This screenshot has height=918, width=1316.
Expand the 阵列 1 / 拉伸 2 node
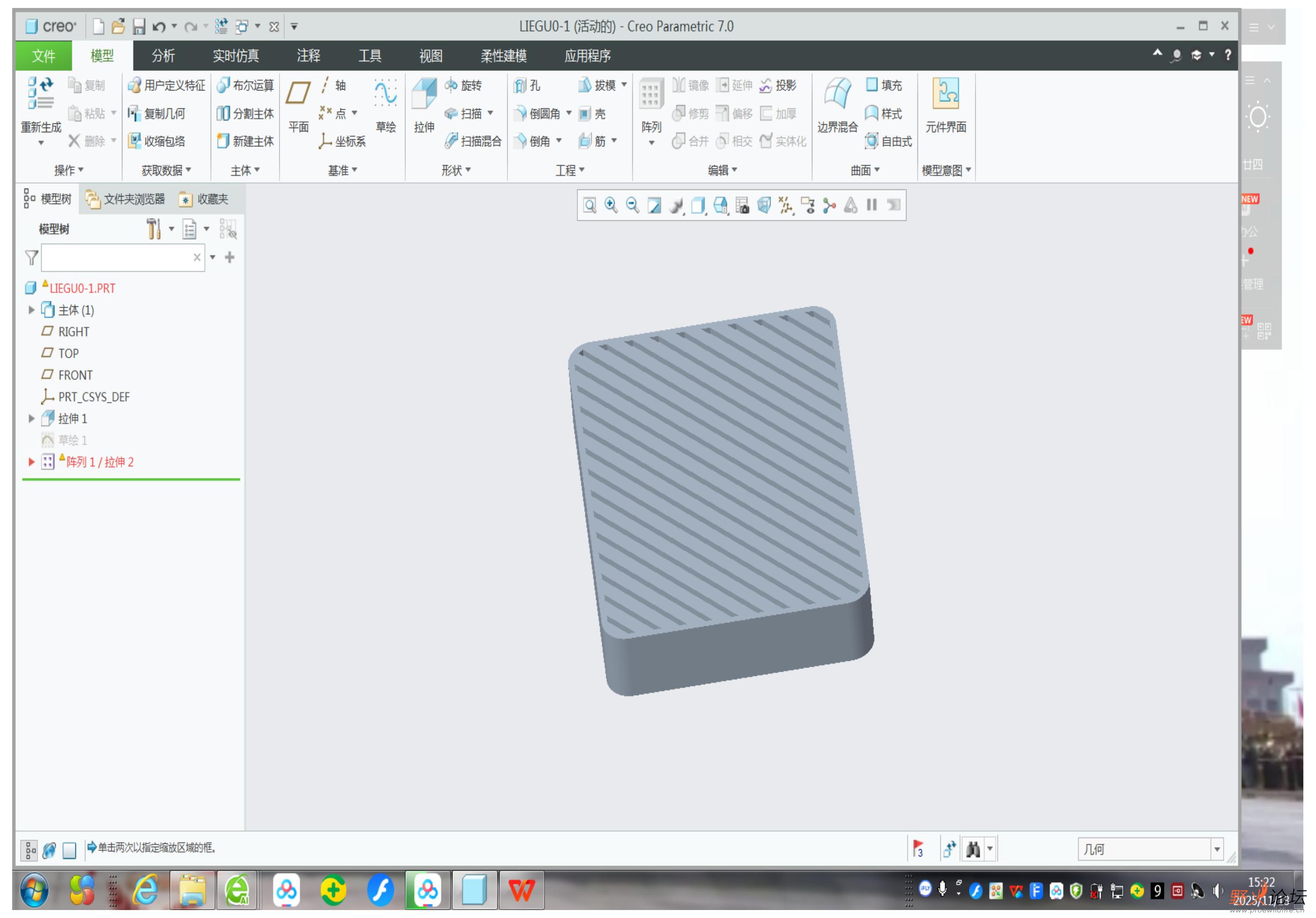pos(31,462)
